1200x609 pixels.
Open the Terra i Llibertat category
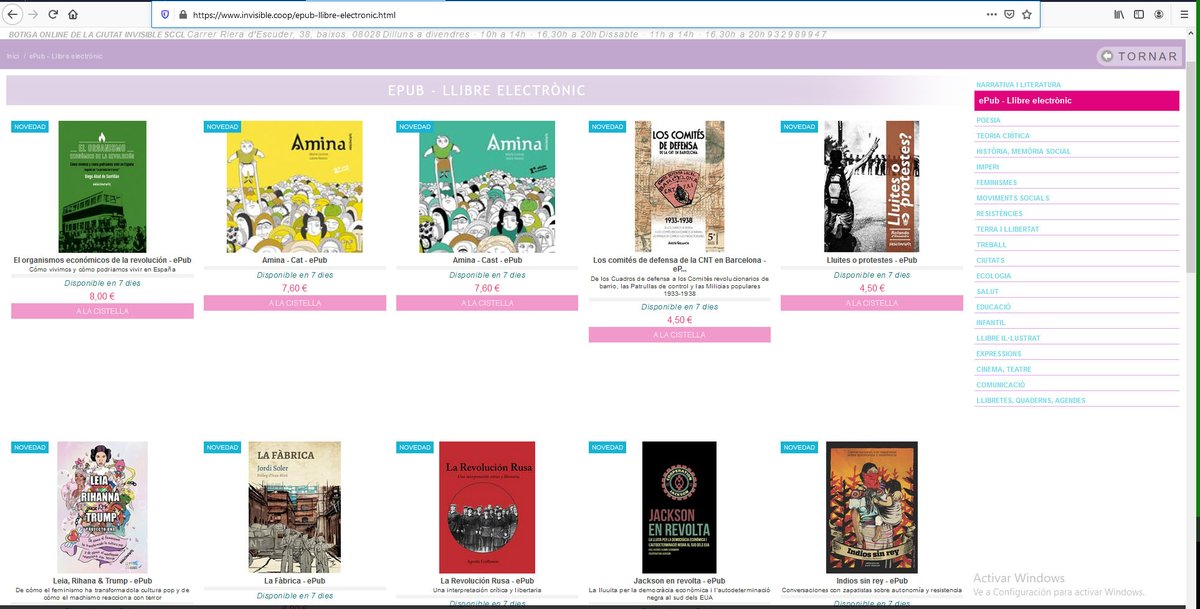tap(1007, 229)
